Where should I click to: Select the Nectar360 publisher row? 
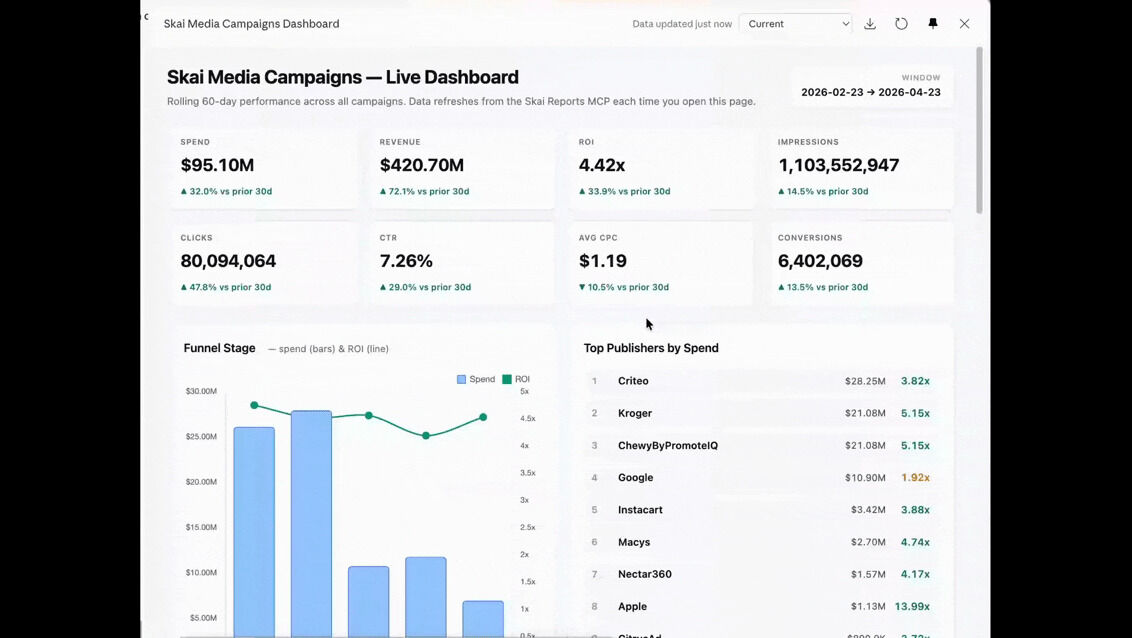(761, 574)
